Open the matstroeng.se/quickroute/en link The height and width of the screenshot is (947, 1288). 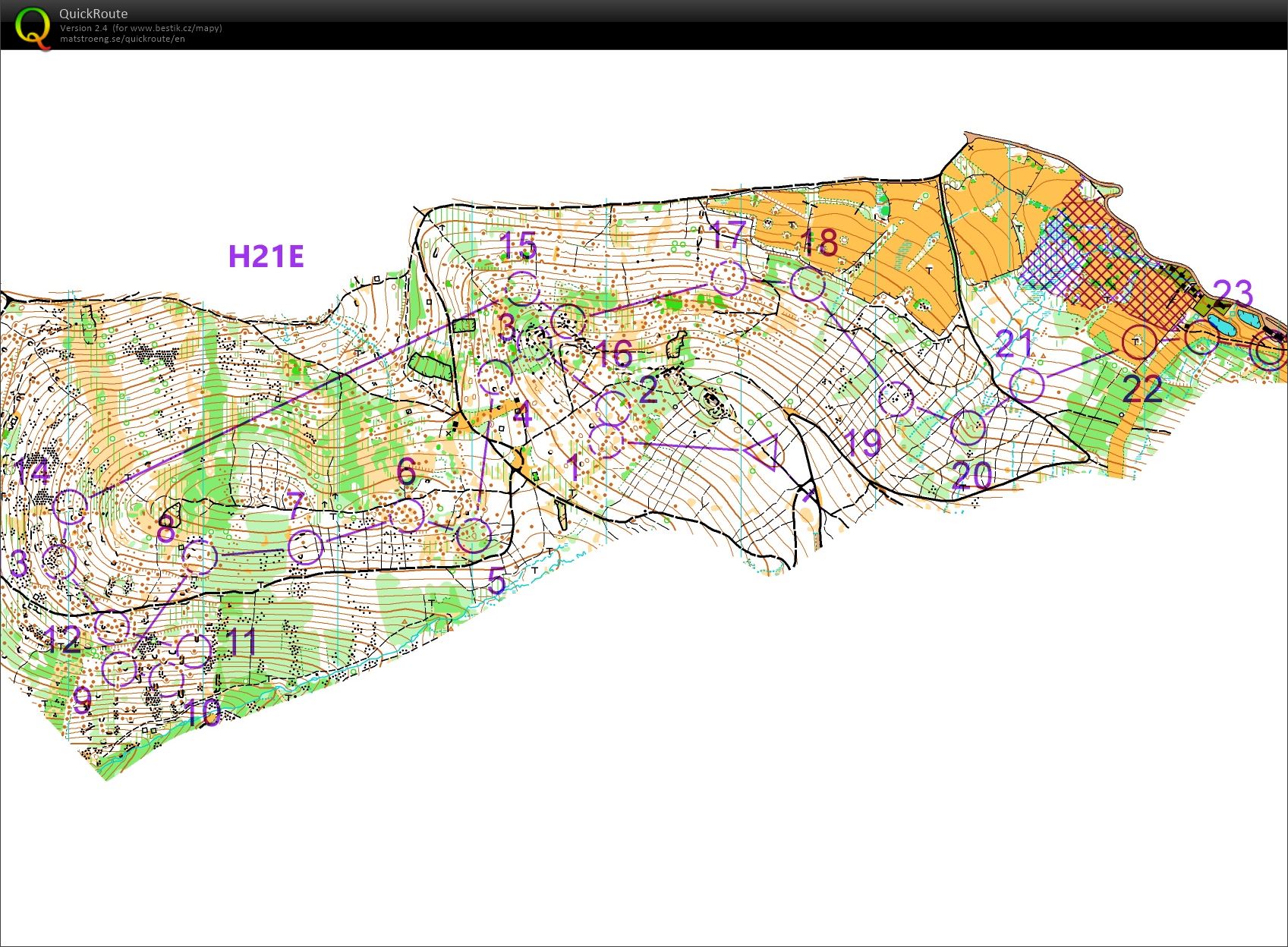(x=122, y=39)
